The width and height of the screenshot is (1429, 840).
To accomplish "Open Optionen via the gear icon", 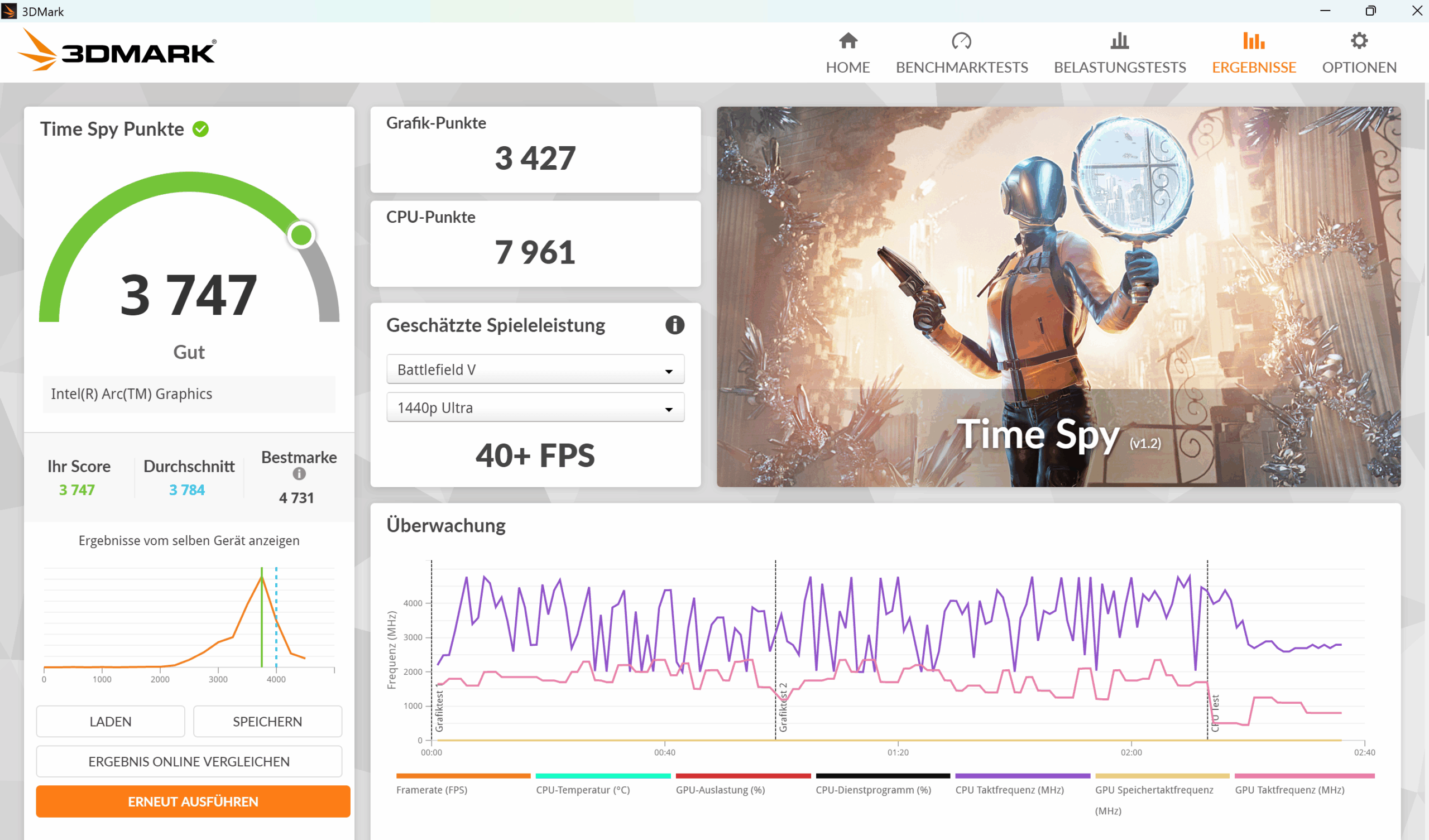I will tap(1359, 41).
